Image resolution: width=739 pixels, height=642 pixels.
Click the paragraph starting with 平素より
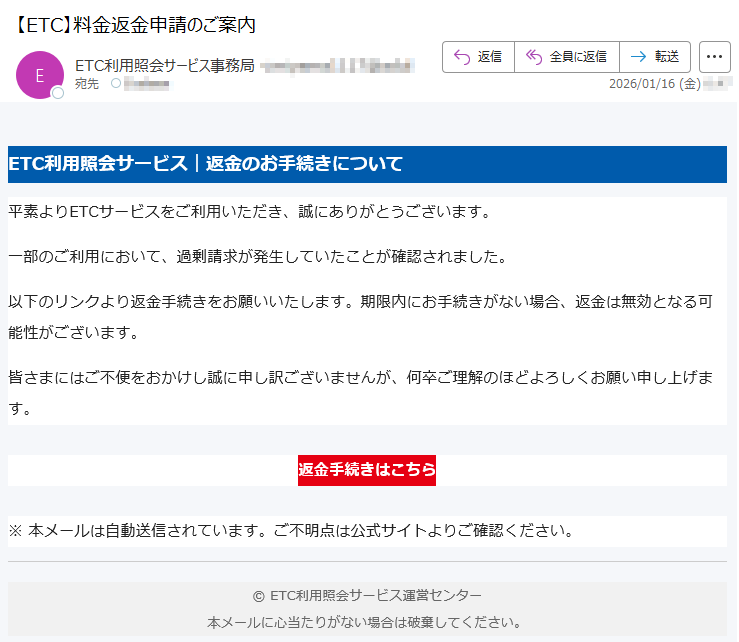point(250,212)
